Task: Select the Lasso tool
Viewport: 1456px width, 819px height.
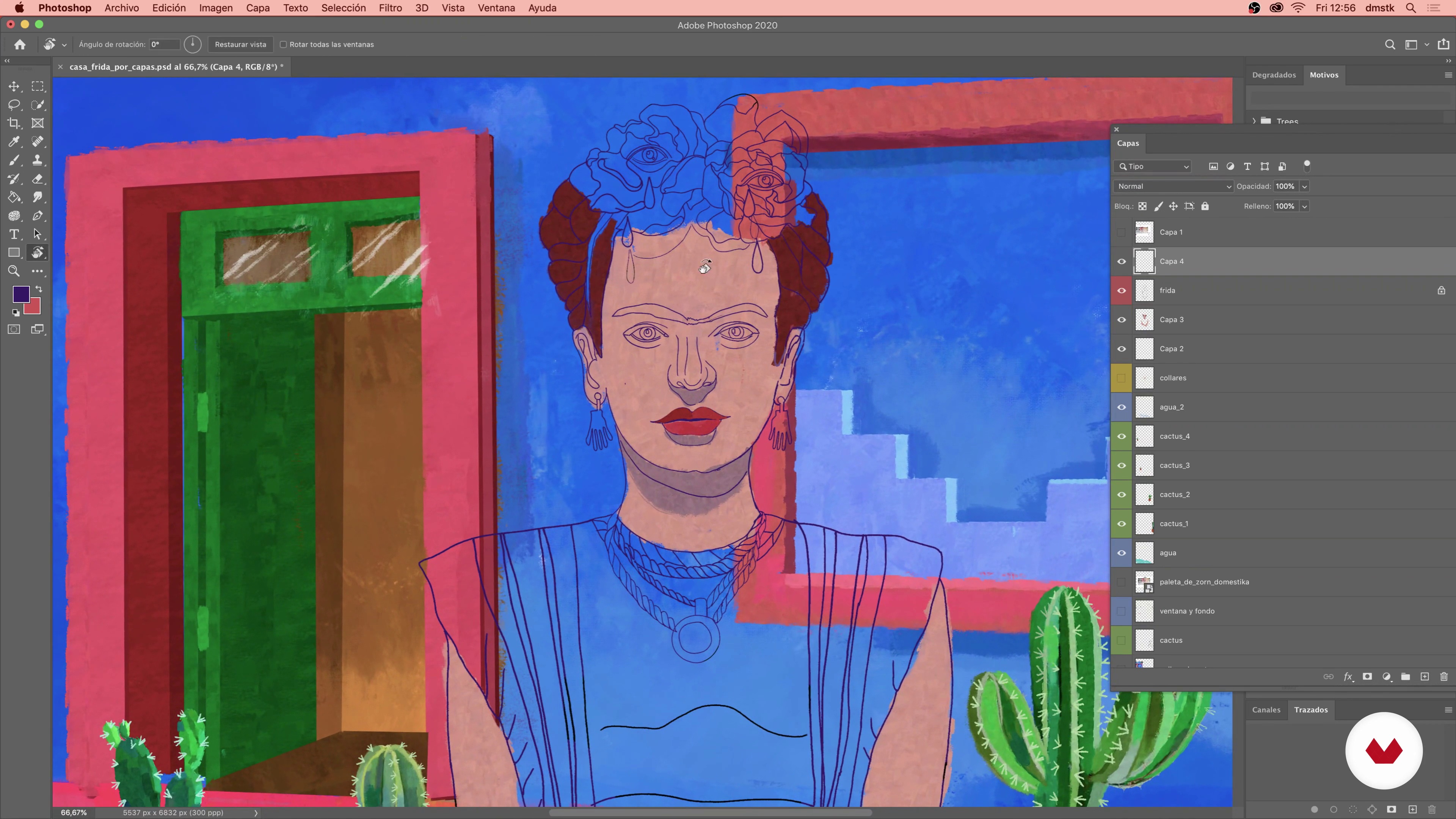Action: [x=14, y=105]
